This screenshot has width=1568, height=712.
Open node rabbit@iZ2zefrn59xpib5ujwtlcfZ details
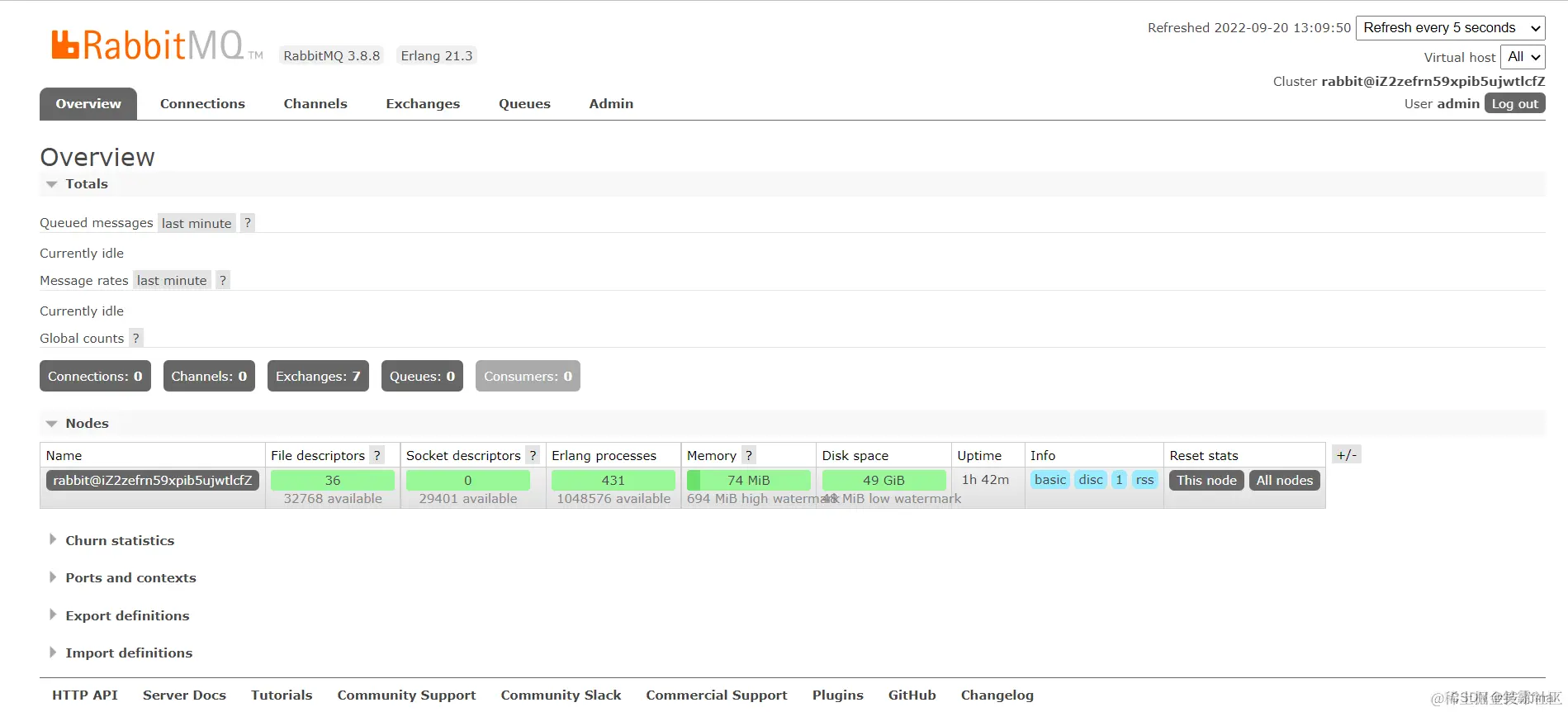point(153,481)
